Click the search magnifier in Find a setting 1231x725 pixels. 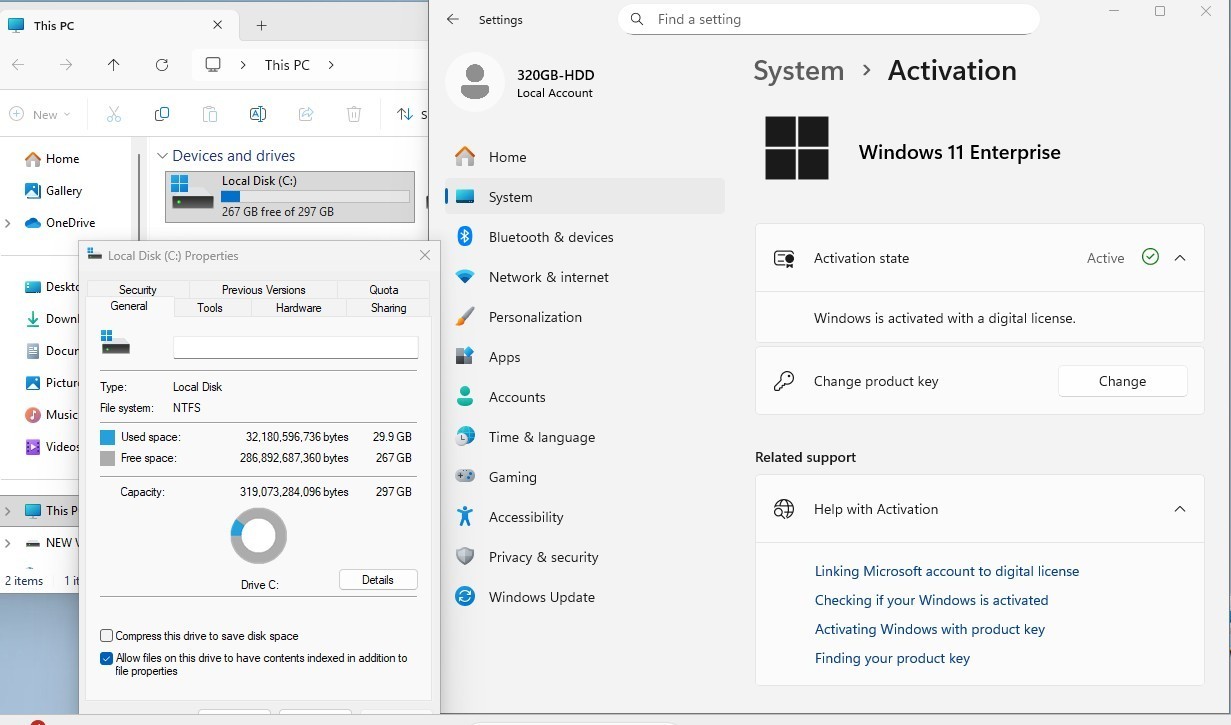[x=637, y=19]
